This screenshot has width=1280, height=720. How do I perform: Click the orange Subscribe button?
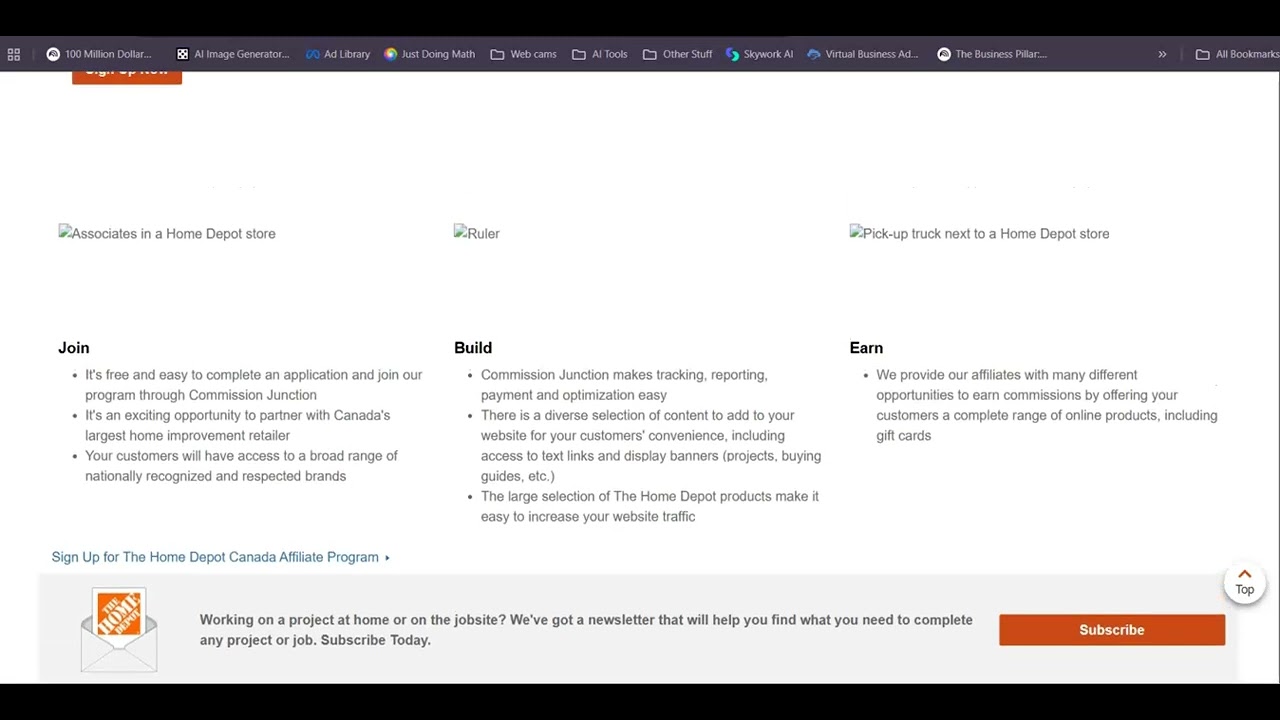click(x=1112, y=630)
